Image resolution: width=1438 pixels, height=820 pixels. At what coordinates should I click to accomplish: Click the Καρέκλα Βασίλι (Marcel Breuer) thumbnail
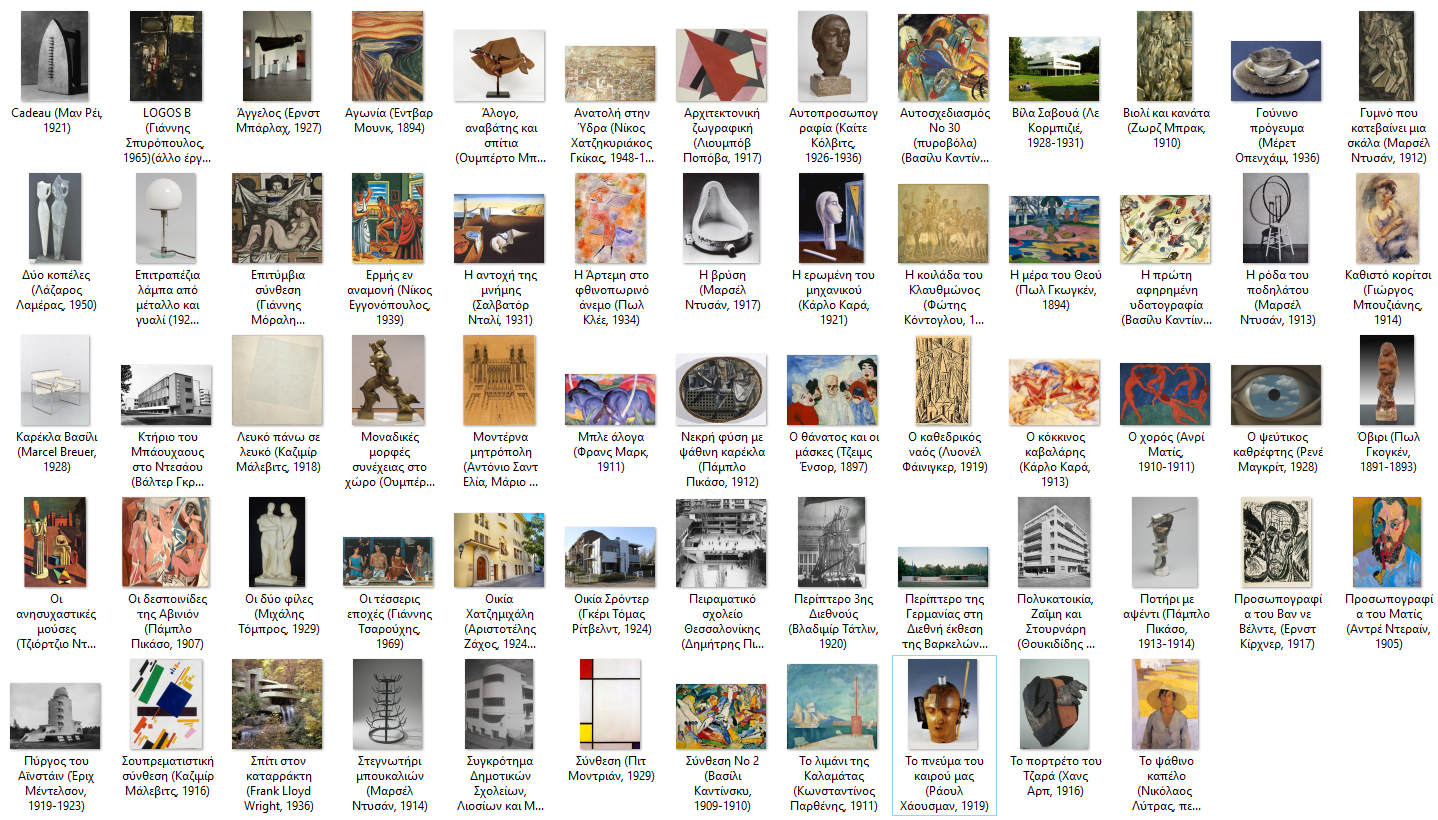coord(56,379)
